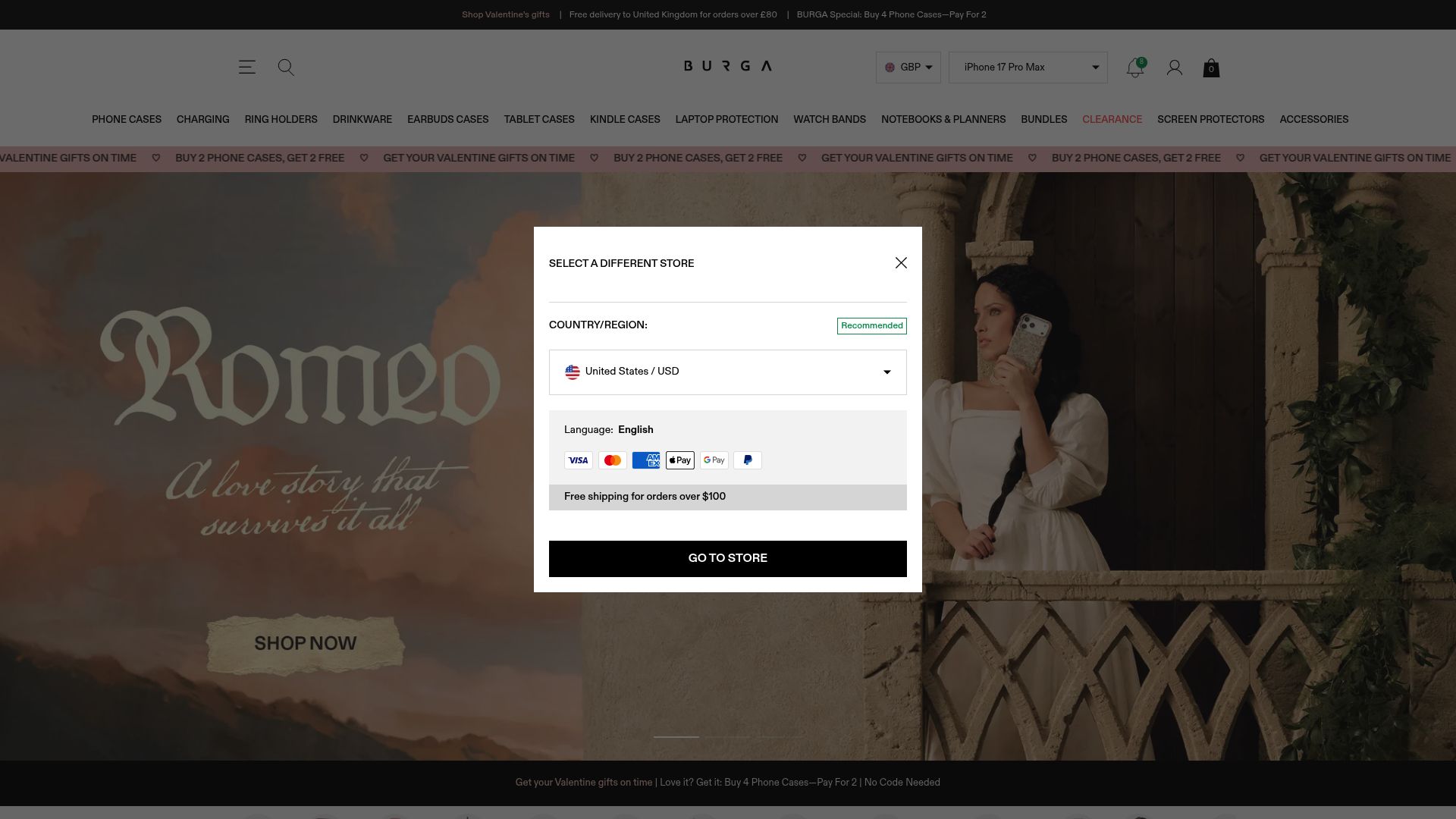Open the Phone Cases menu
Image resolution: width=1456 pixels, height=819 pixels.
pos(127,120)
